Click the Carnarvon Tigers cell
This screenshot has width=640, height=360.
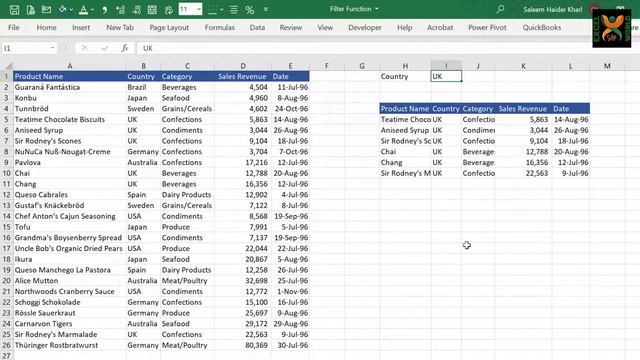point(69,324)
